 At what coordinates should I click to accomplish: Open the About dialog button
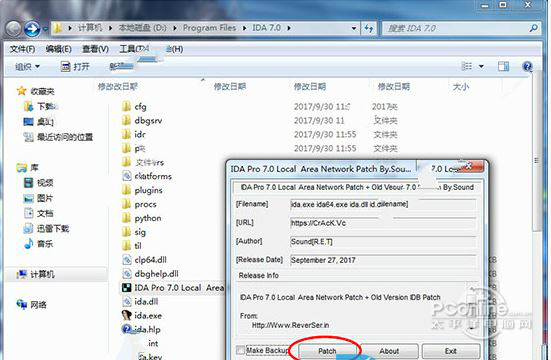(389, 351)
